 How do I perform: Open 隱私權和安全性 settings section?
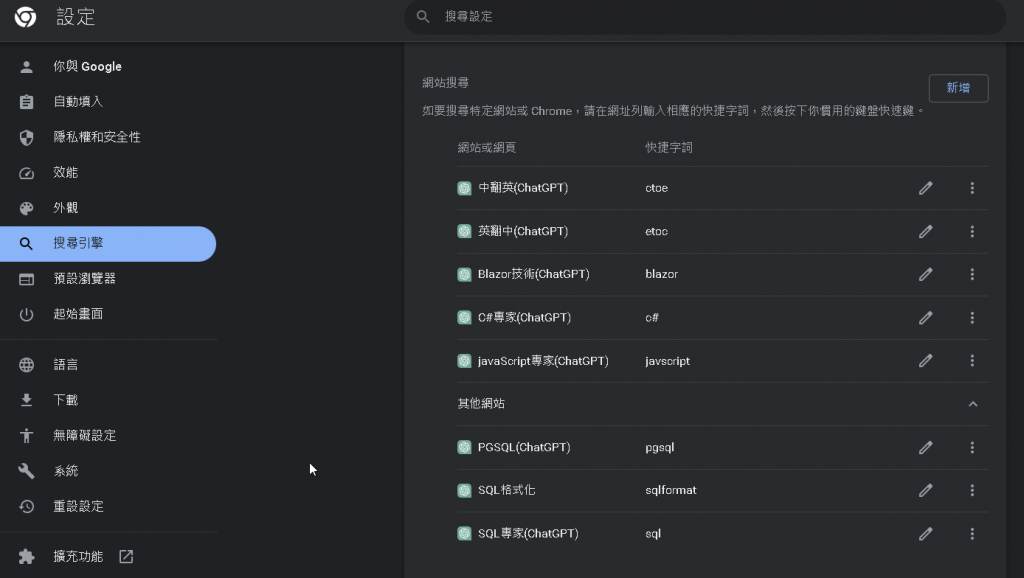pyautogui.click(x=108, y=137)
